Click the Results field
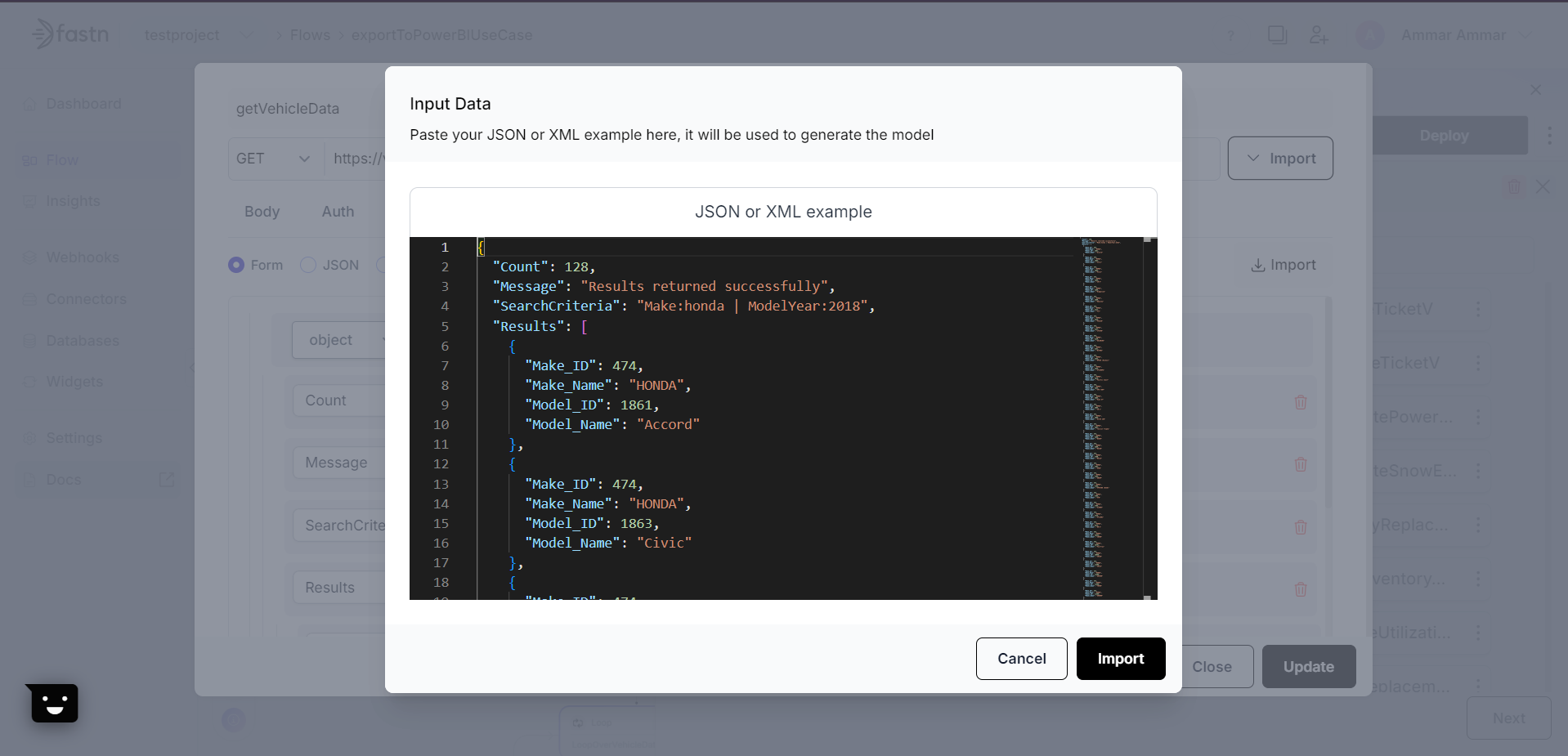The width and height of the screenshot is (1568, 756). 338,588
